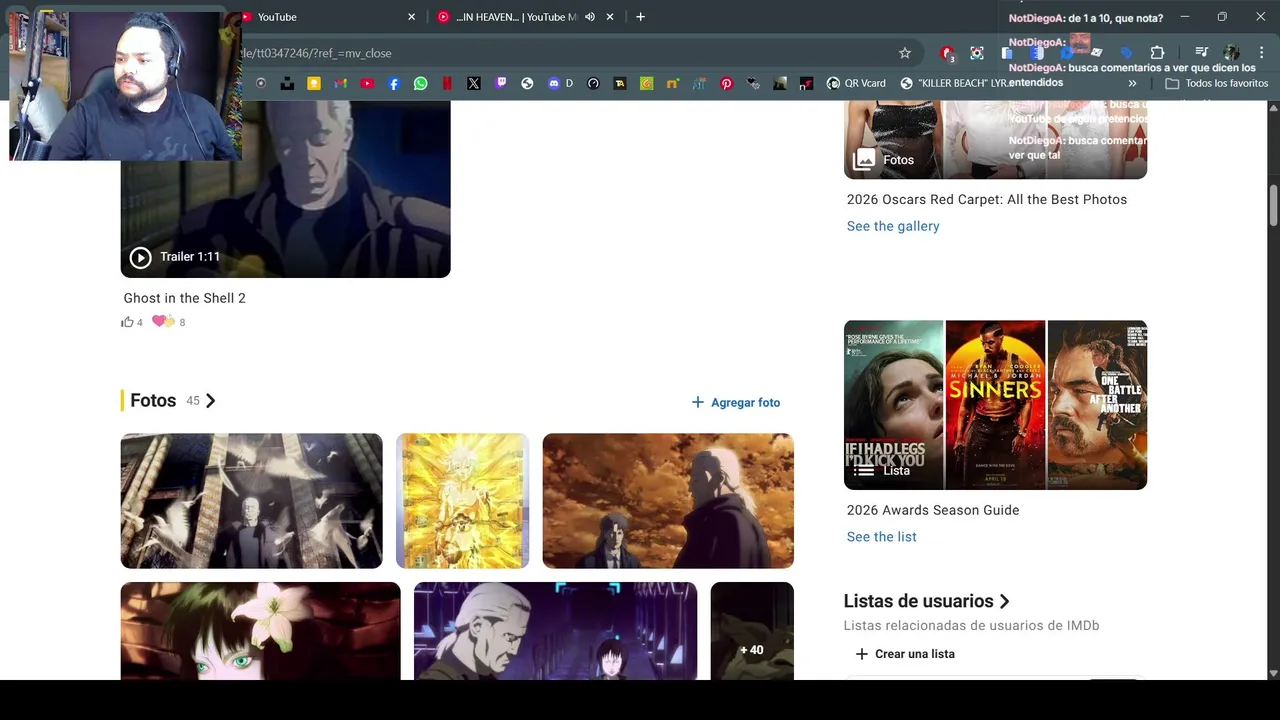
Task: Open the X (Twitter) bookmark icon
Action: (474, 84)
